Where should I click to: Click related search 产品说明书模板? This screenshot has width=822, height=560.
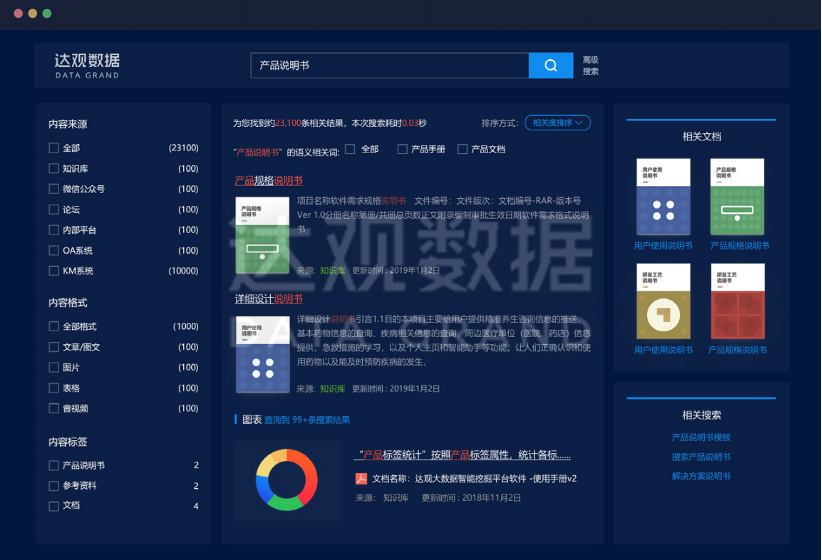point(701,437)
